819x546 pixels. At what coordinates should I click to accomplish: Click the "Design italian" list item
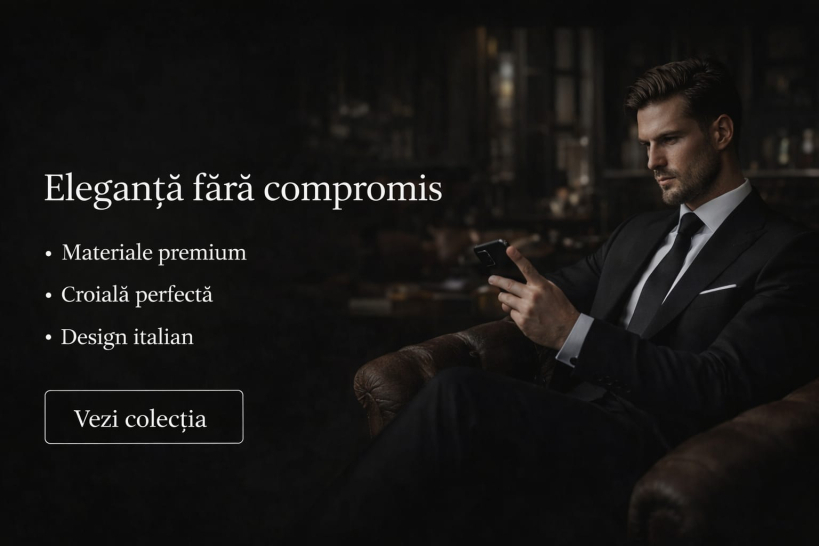[127, 337]
